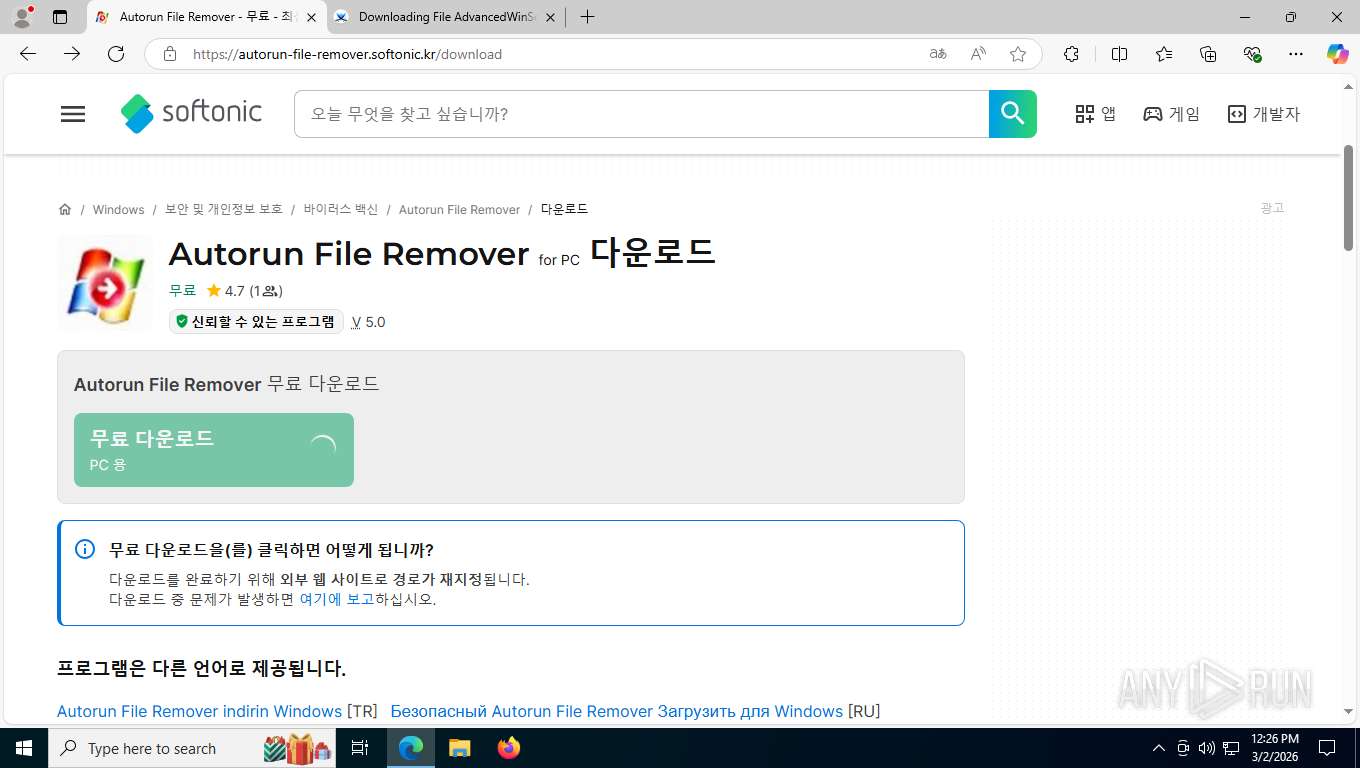Click the translate page icon
The width and height of the screenshot is (1360, 768).
pyautogui.click(x=938, y=54)
